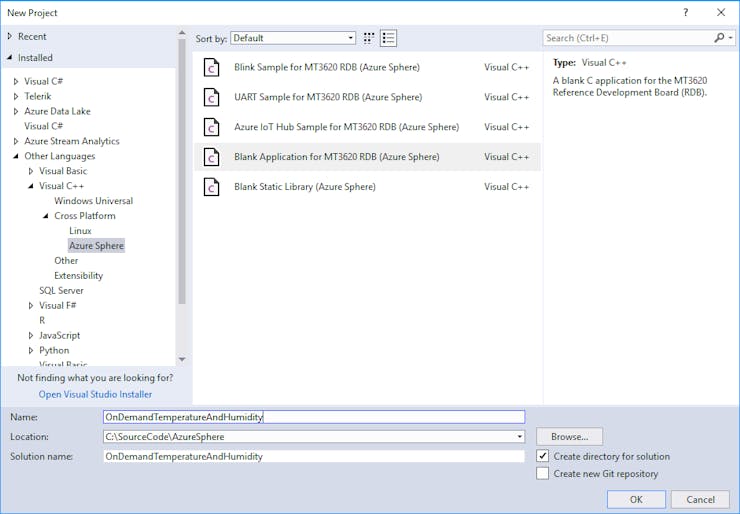Click the tree scrollbar down arrow
The width and height of the screenshot is (740, 514).
pyautogui.click(x=182, y=360)
